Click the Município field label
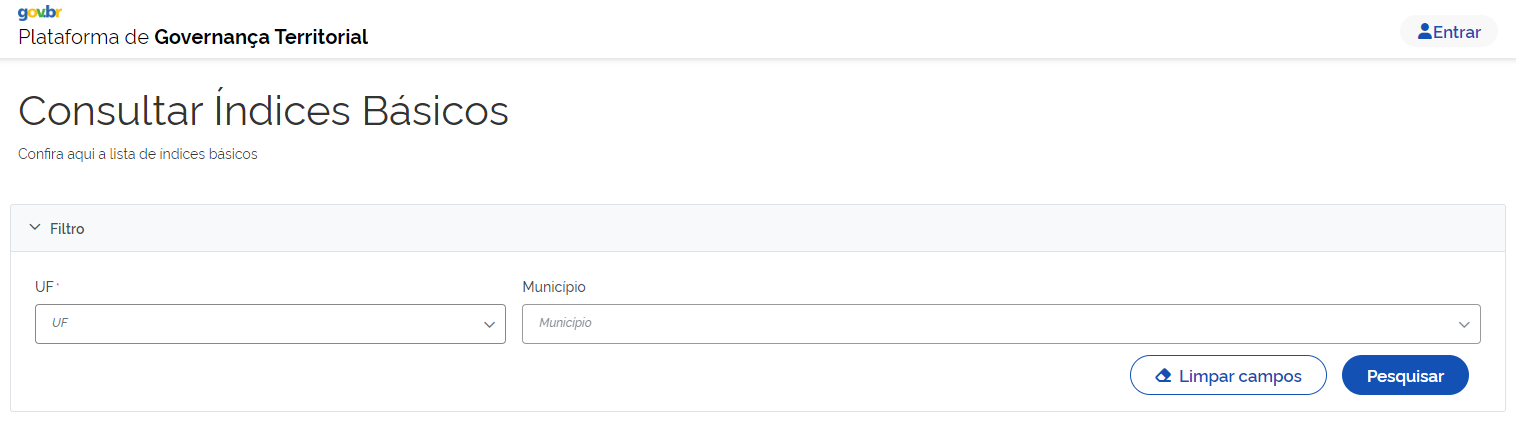This screenshot has height=427, width=1516. coord(554,287)
